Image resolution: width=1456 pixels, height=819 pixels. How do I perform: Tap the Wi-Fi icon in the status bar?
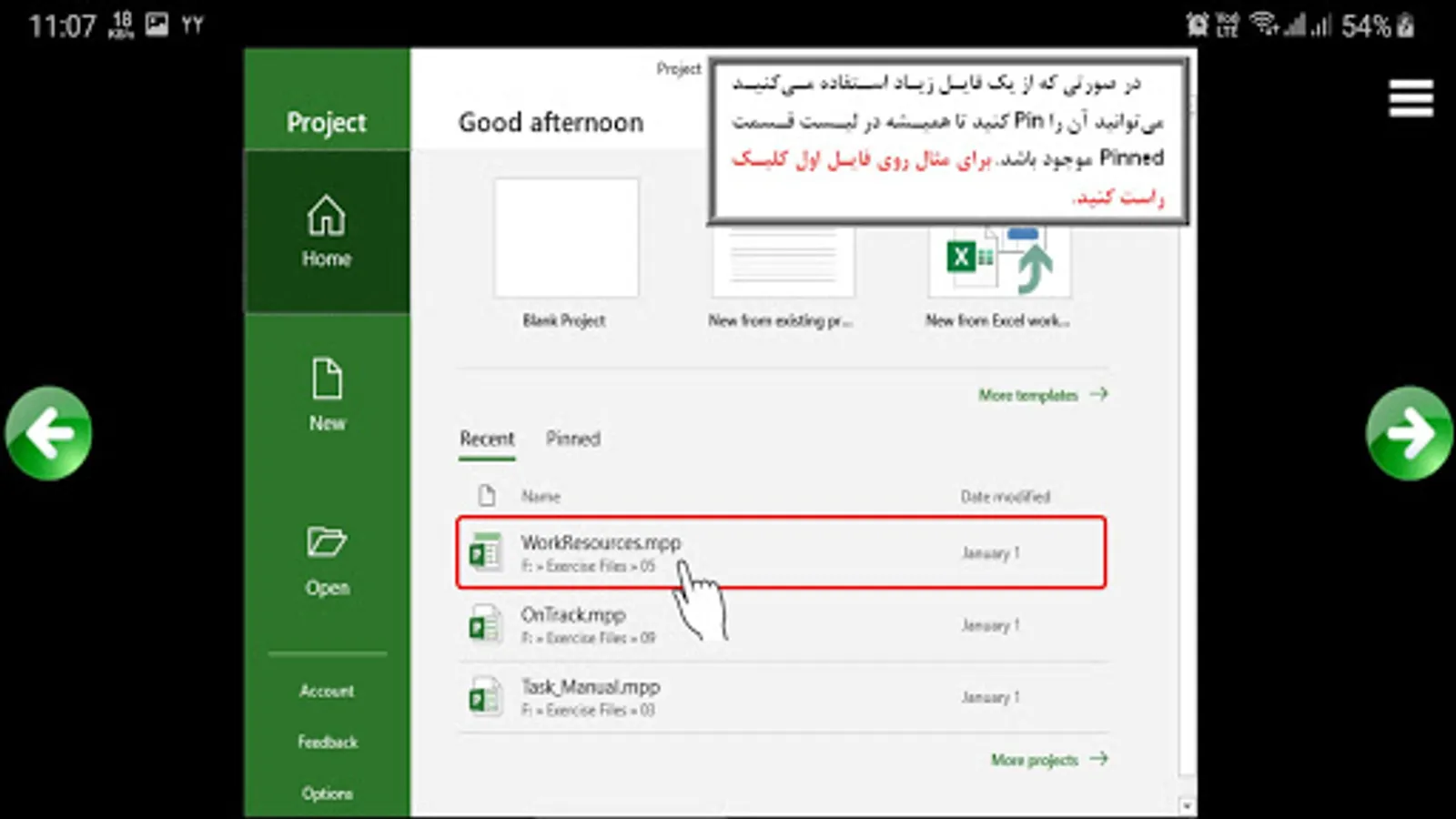(x=1263, y=24)
